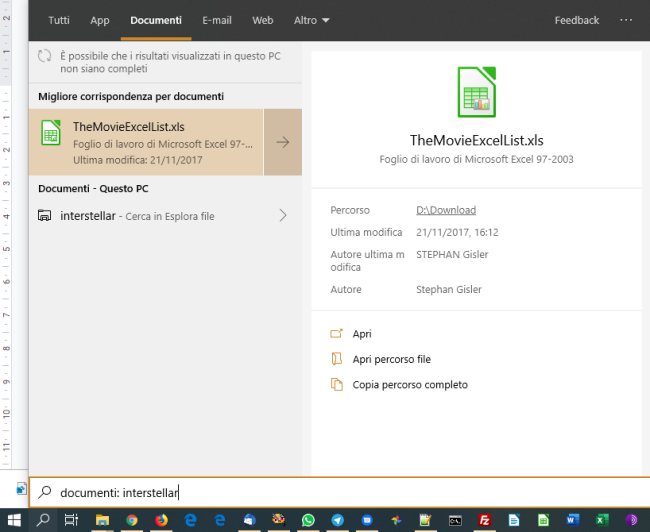Click the Apri percorso file icon
The image size is (650, 532).
pos(337,359)
